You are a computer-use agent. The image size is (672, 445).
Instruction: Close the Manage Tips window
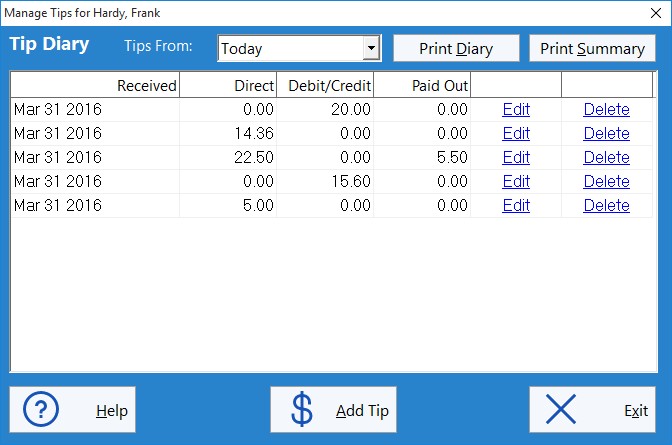[x=656, y=13]
